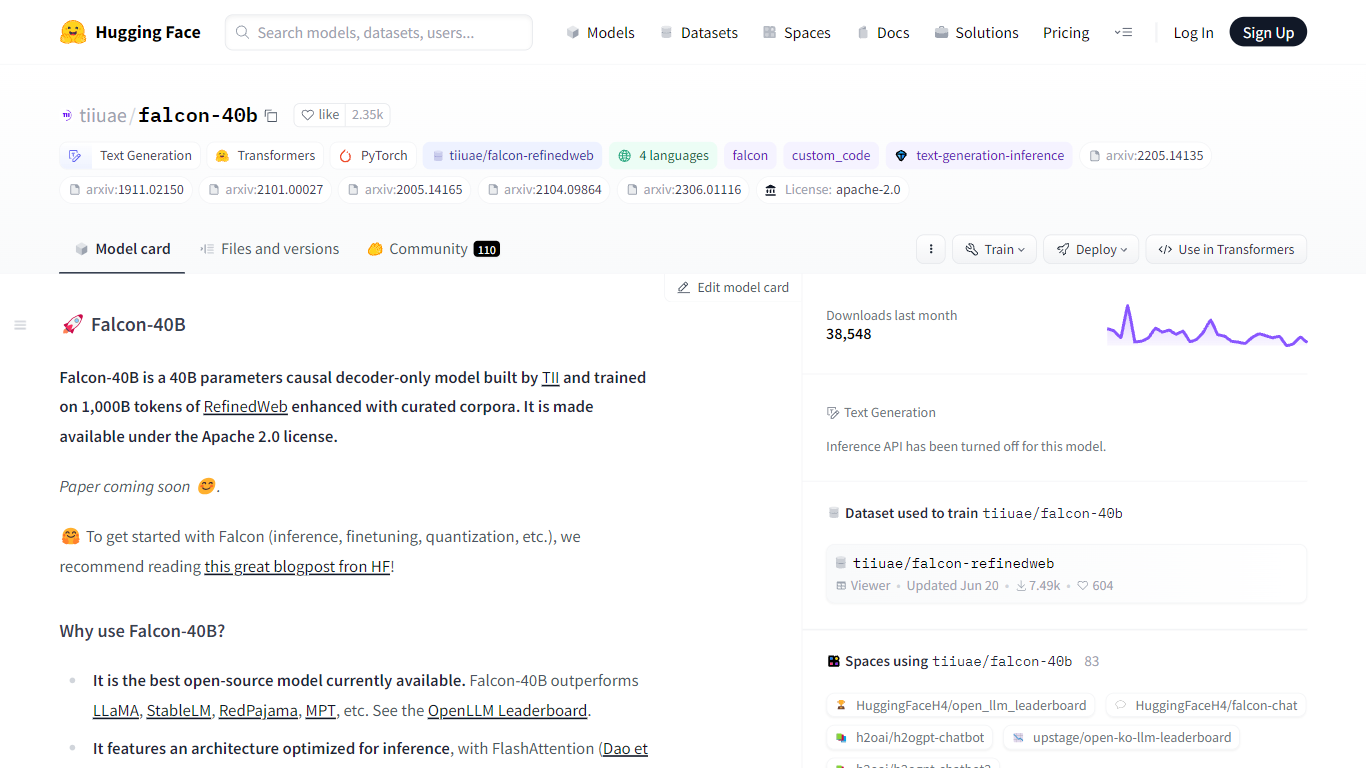Expand the Deploy dropdown
The width and height of the screenshot is (1366, 768).
[x=1090, y=249]
